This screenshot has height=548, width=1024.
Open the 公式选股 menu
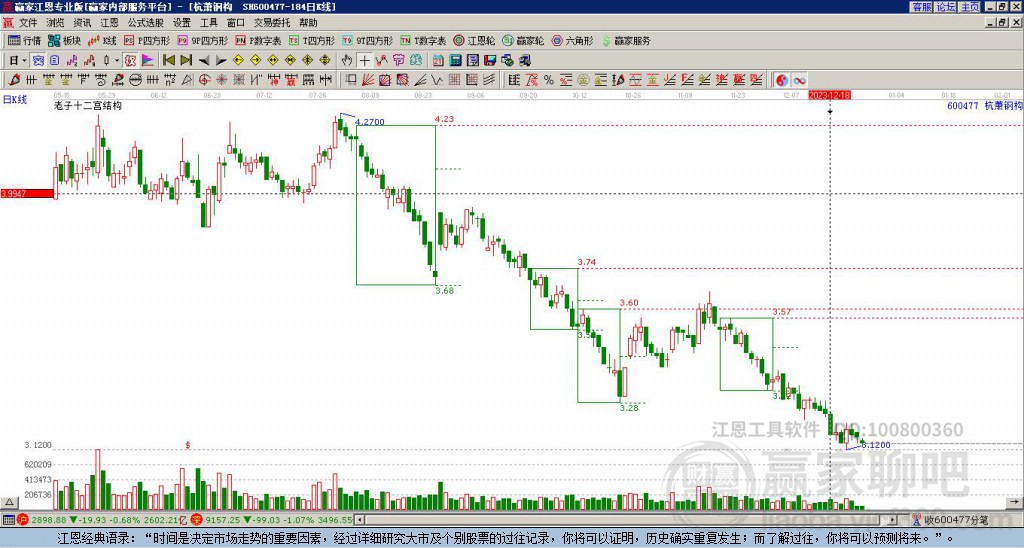pos(146,23)
